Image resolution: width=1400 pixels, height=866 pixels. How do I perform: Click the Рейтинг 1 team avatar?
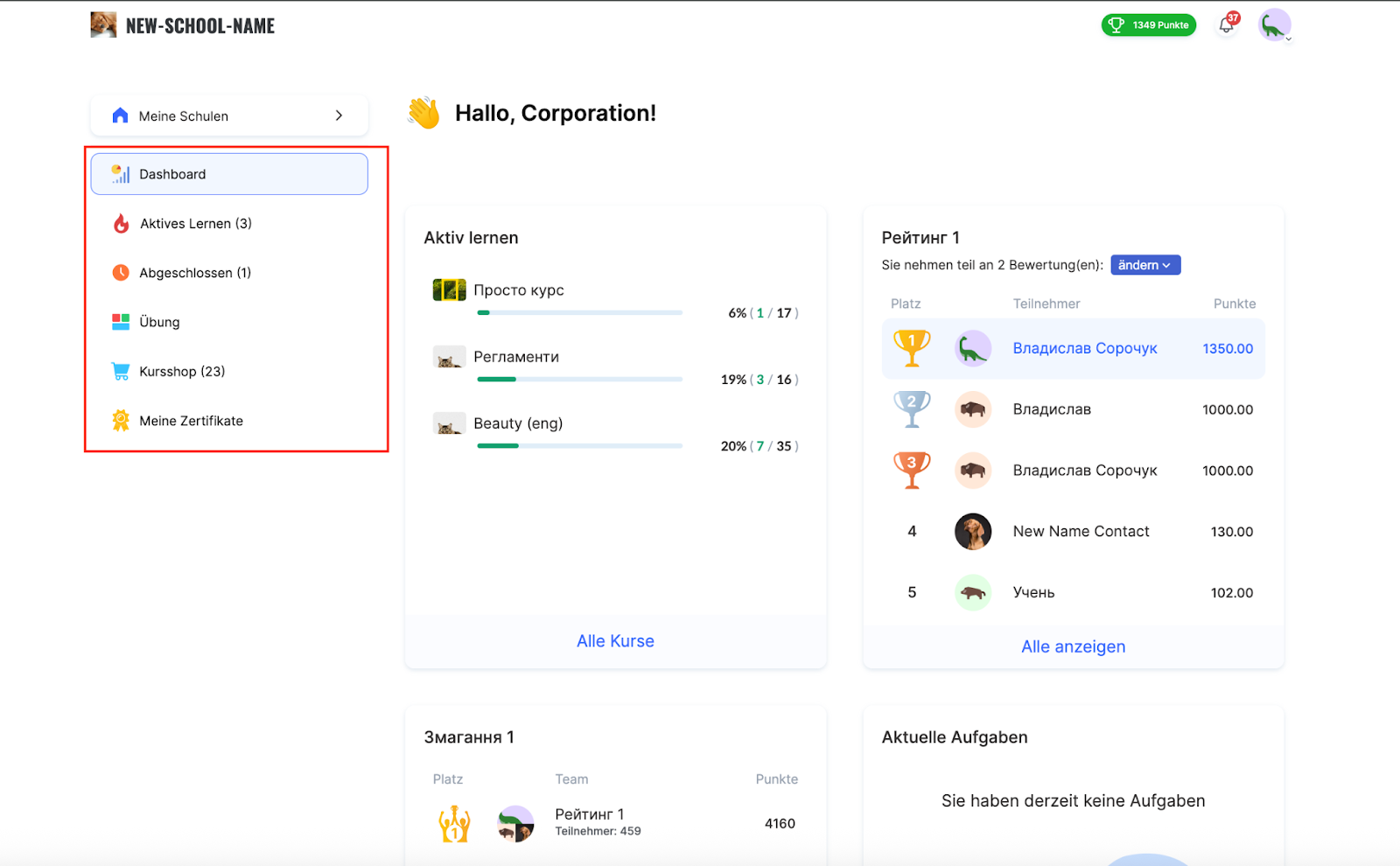pyautogui.click(x=515, y=824)
